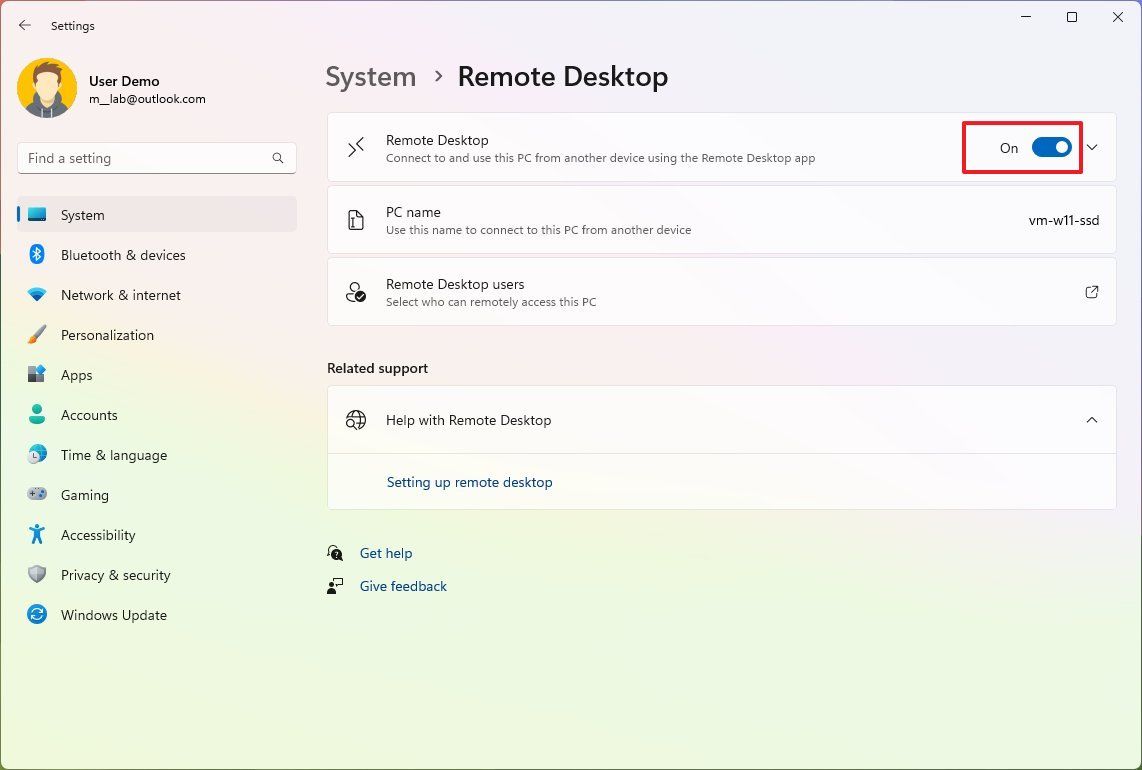Click the Get help link

pos(386,553)
